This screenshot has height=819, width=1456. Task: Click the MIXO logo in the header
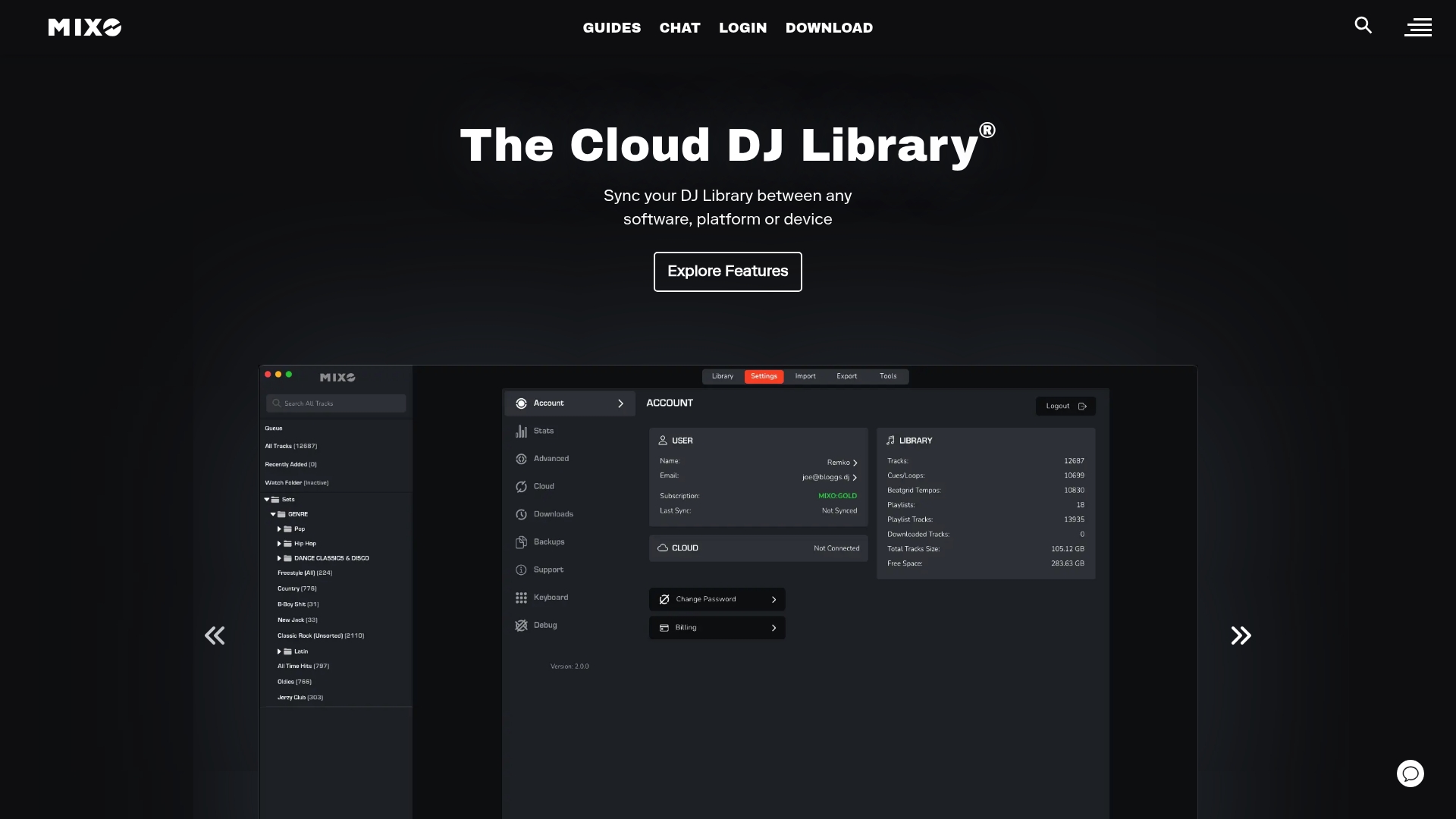pyautogui.click(x=85, y=27)
